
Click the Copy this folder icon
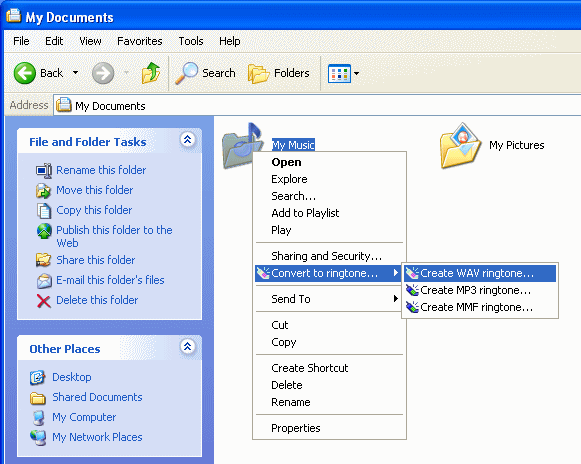coord(44,211)
